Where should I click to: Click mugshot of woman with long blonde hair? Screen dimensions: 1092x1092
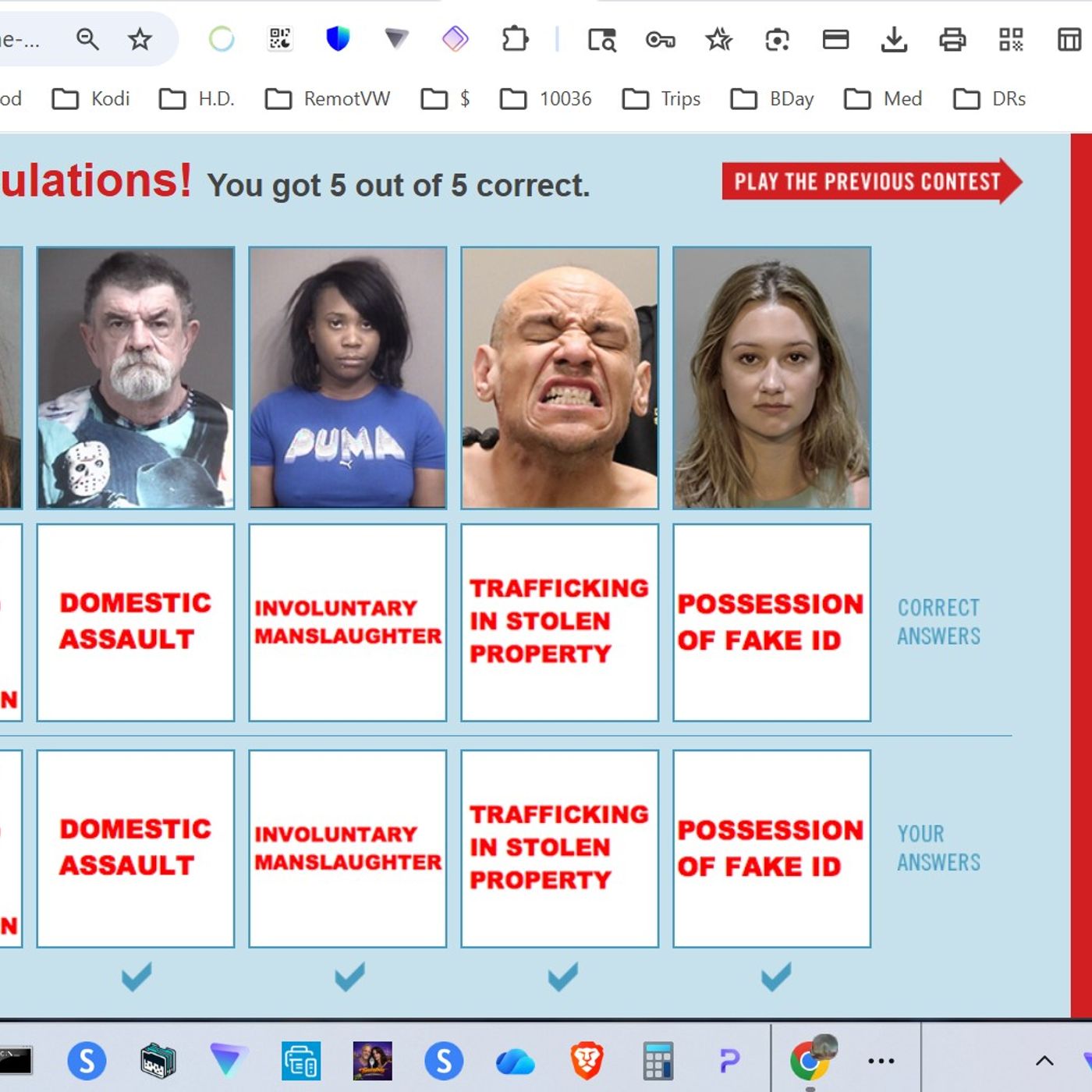[772, 378]
